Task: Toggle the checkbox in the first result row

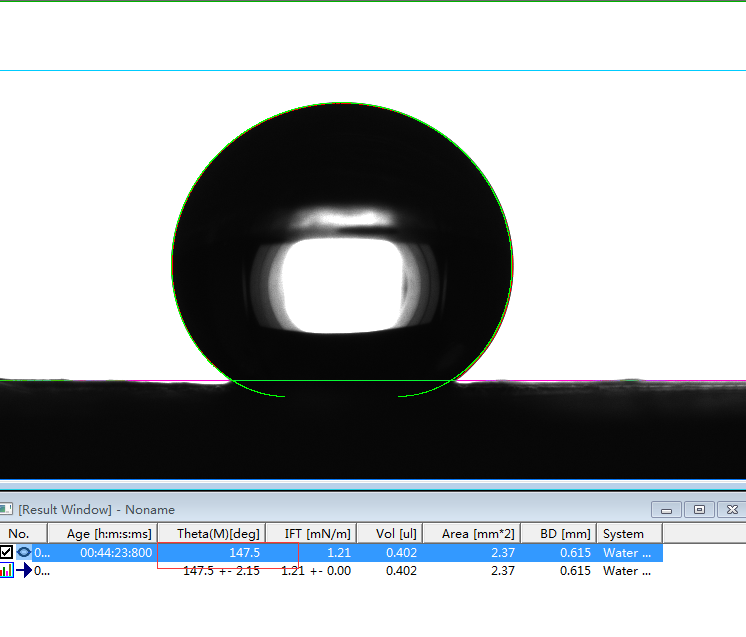Action: click(7, 552)
